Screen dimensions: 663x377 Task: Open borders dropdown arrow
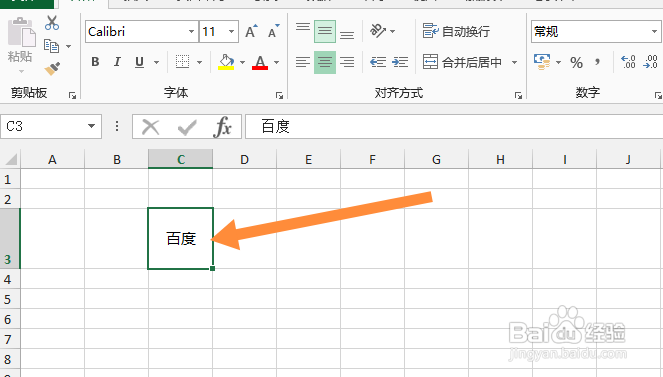tap(200, 63)
